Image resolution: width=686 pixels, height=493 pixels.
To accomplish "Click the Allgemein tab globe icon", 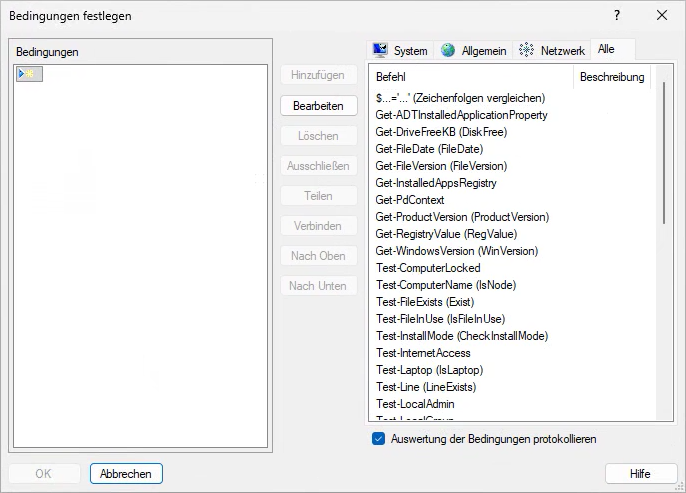I will tap(448, 51).
